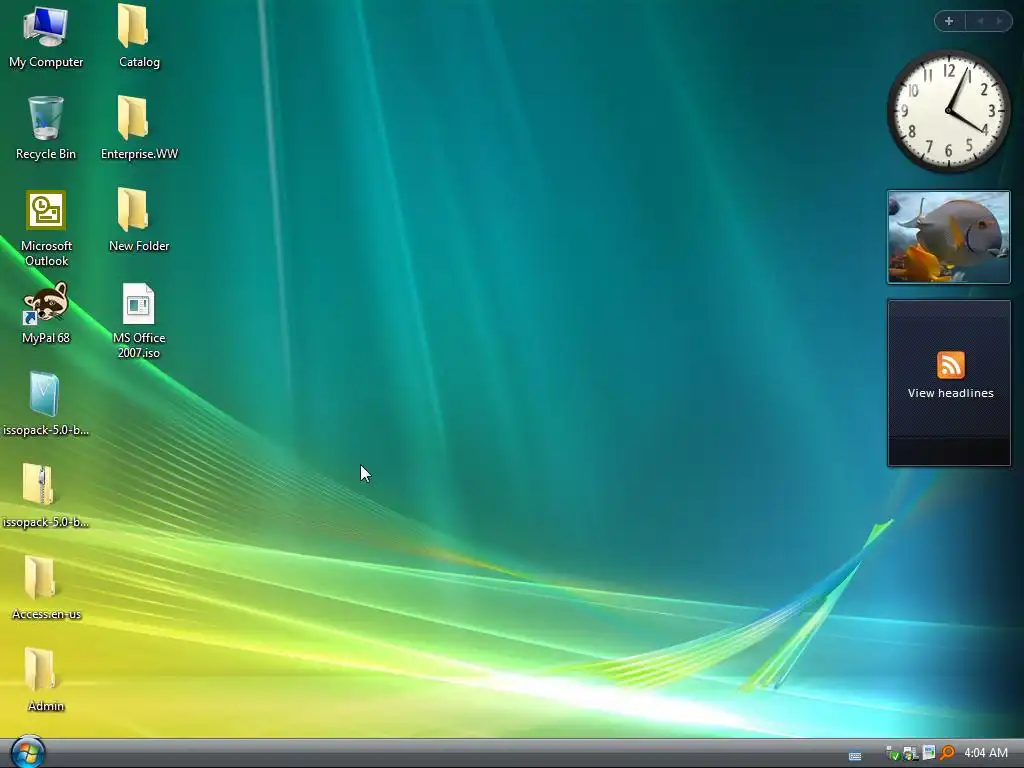Select the Catalog folder
This screenshot has height=768, width=1024.
[139, 37]
